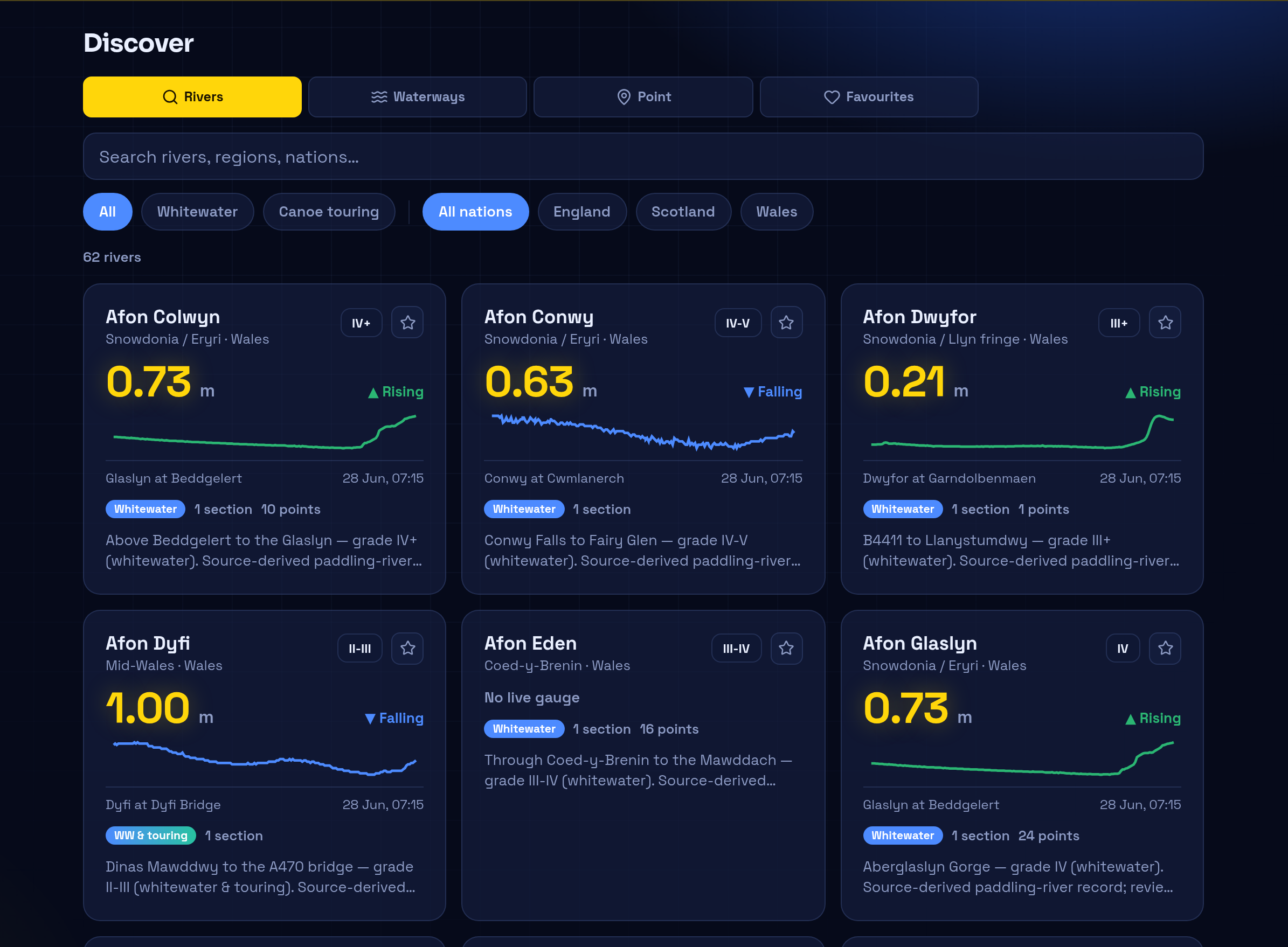Filter rivers to Wales
Screen dimensions: 1288x947
coord(777,212)
